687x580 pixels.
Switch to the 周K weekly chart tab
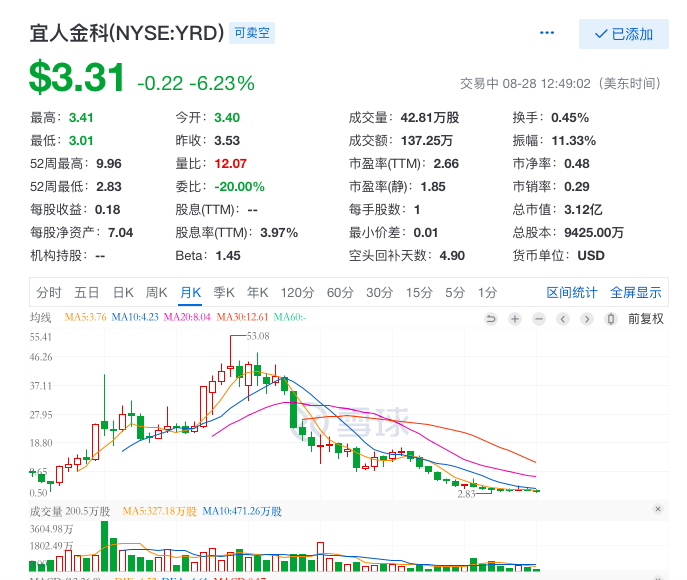coord(156,293)
